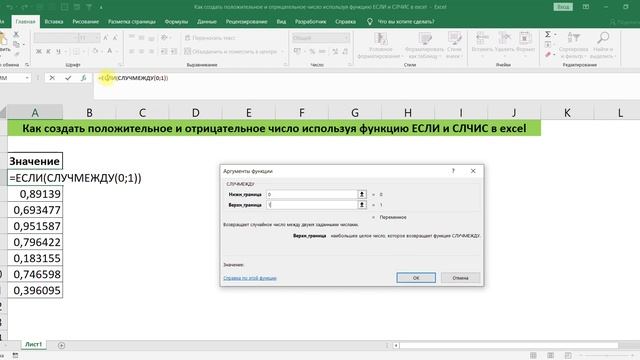
Task: Open the Число group dialog launcher
Action: (x=350, y=64)
